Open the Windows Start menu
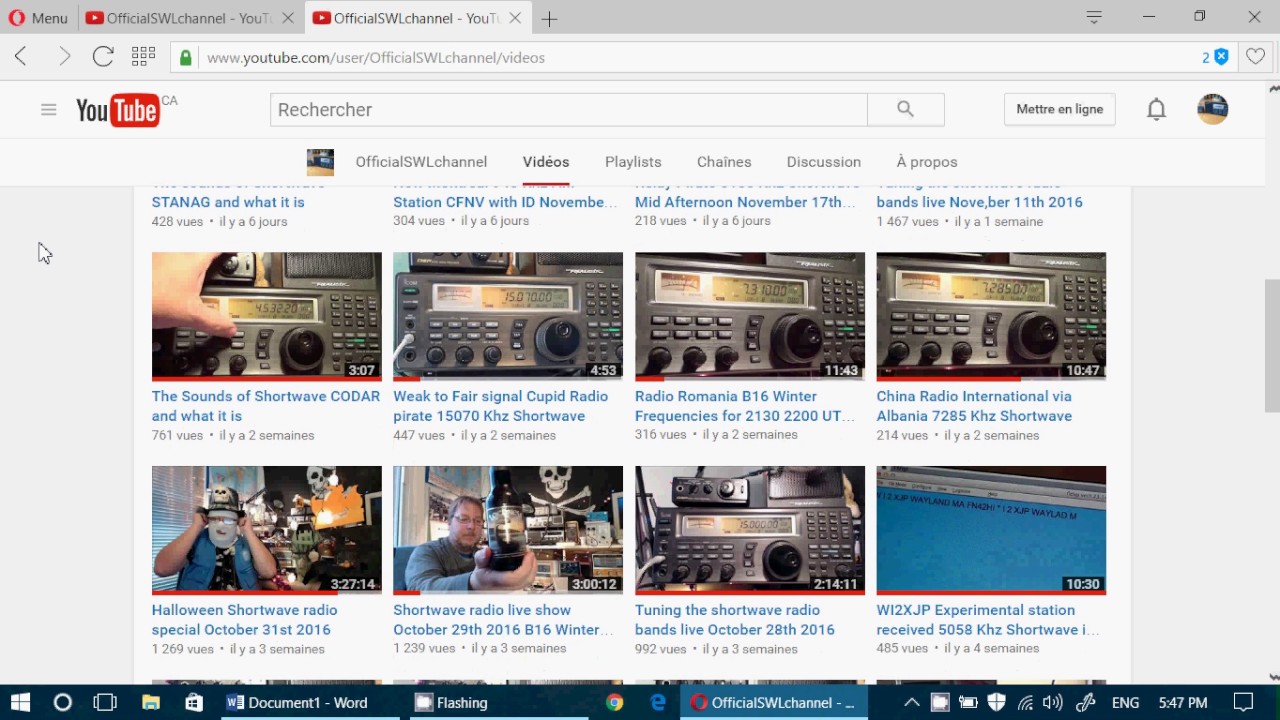The width and height of the screenshot is (1280, 720). click(x=20, y=702)
